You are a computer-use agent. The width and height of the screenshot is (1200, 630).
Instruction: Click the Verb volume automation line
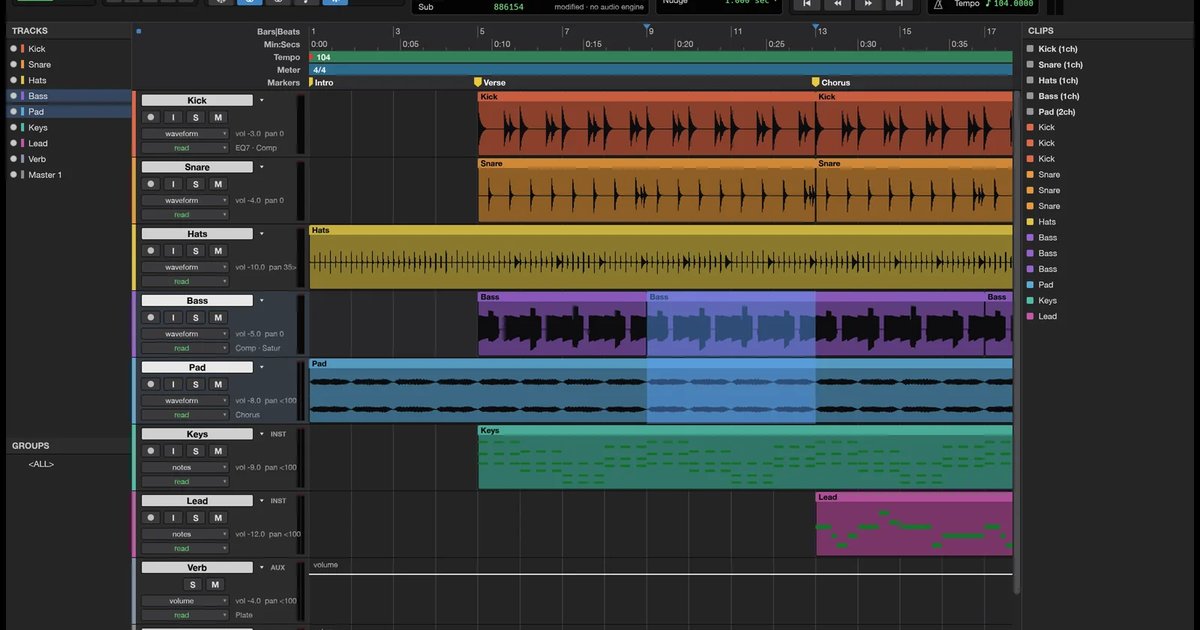[x=661, y=574]
